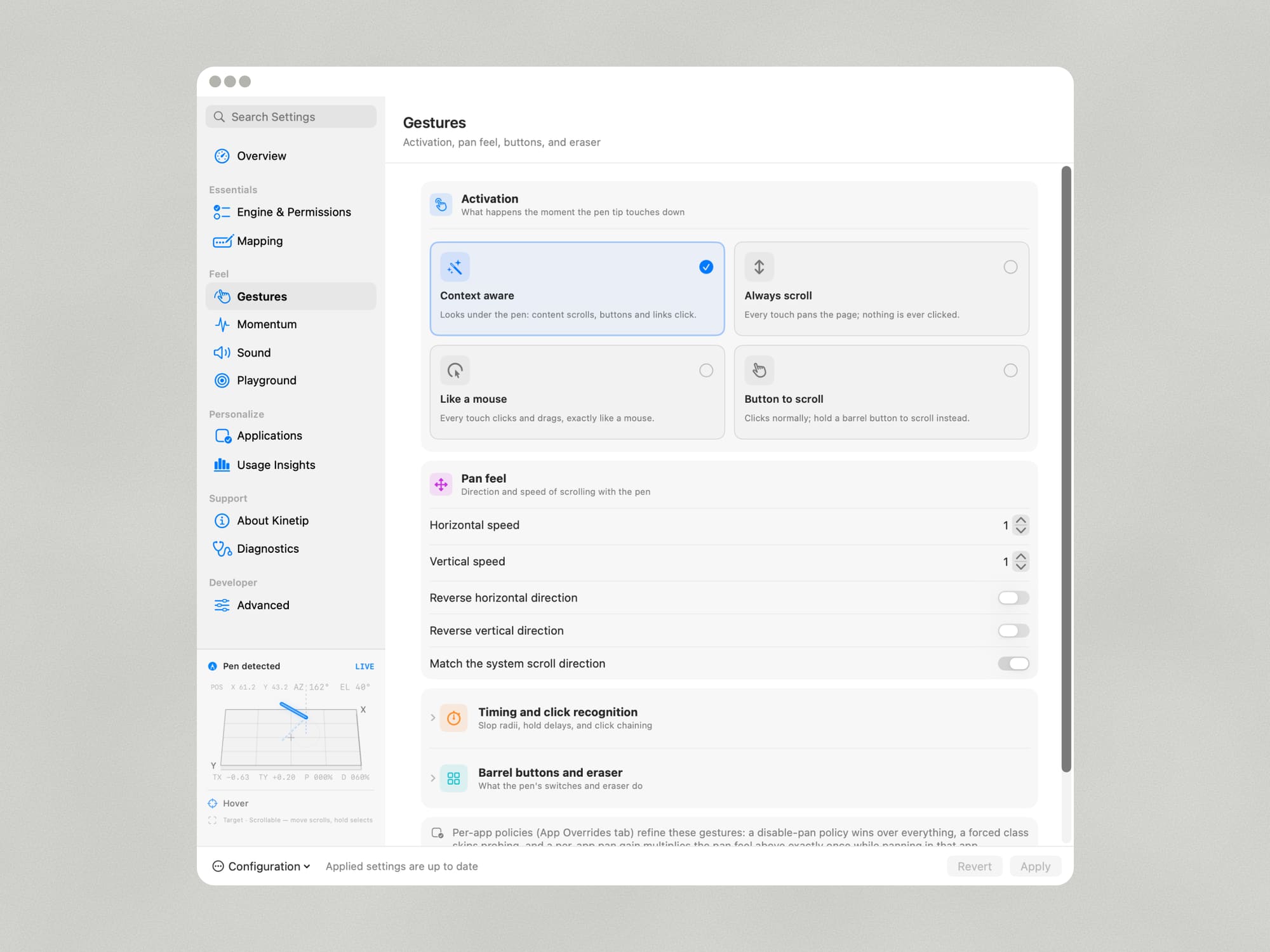Click the Engine & Permissions icon
1270x952 pixels.
222,212
